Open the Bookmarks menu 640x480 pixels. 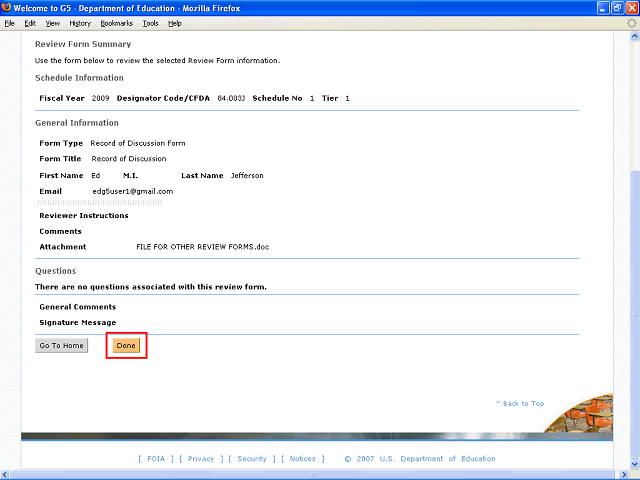click(117, 23)
